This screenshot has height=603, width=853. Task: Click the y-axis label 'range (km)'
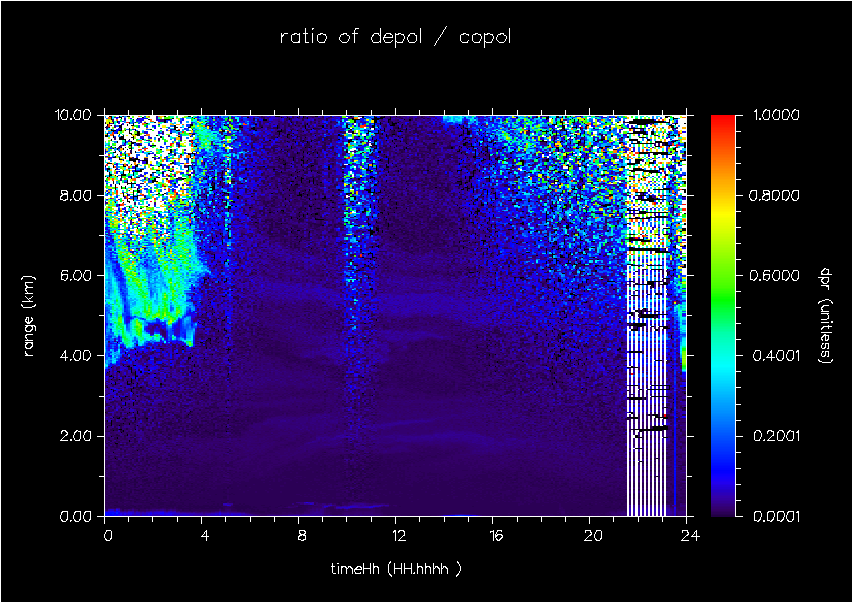click(x=29, y=316)
